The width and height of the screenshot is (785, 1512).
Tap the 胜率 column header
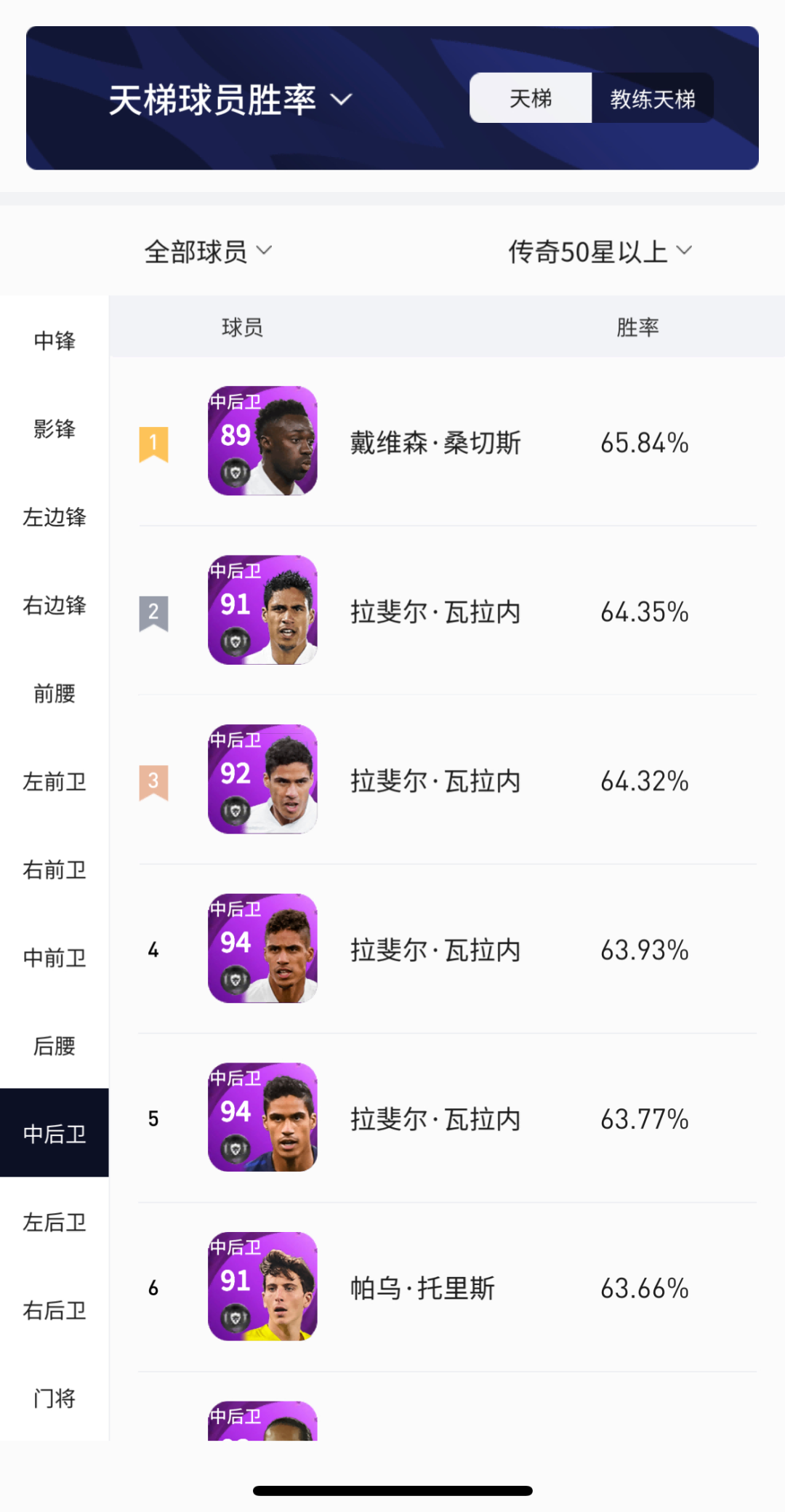(x=637, y=327)
